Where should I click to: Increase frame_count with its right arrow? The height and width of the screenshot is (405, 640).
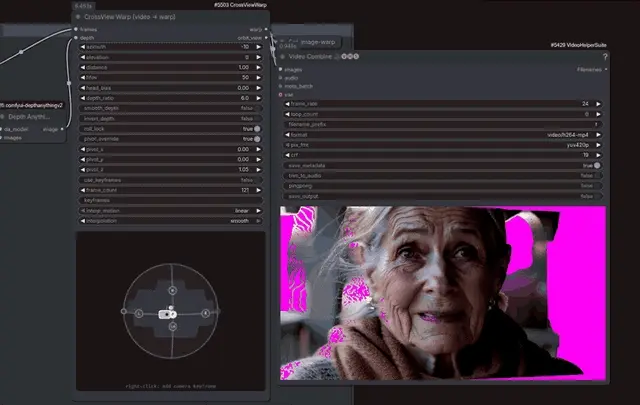258,190
